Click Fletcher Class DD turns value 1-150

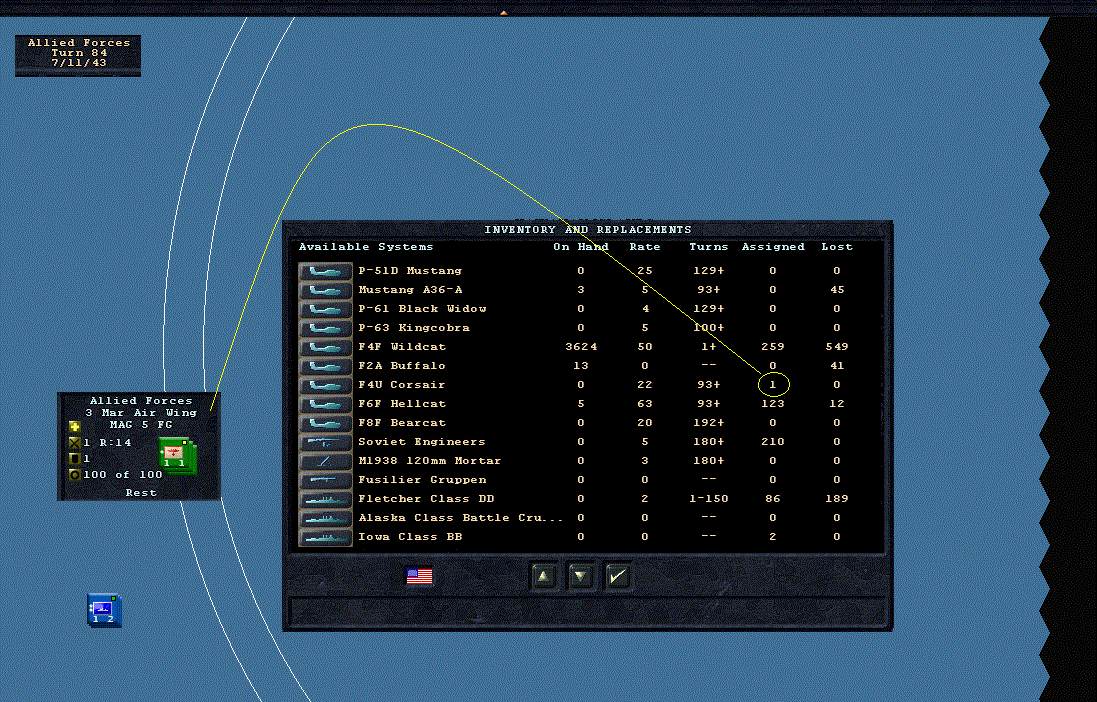point(709,499)
